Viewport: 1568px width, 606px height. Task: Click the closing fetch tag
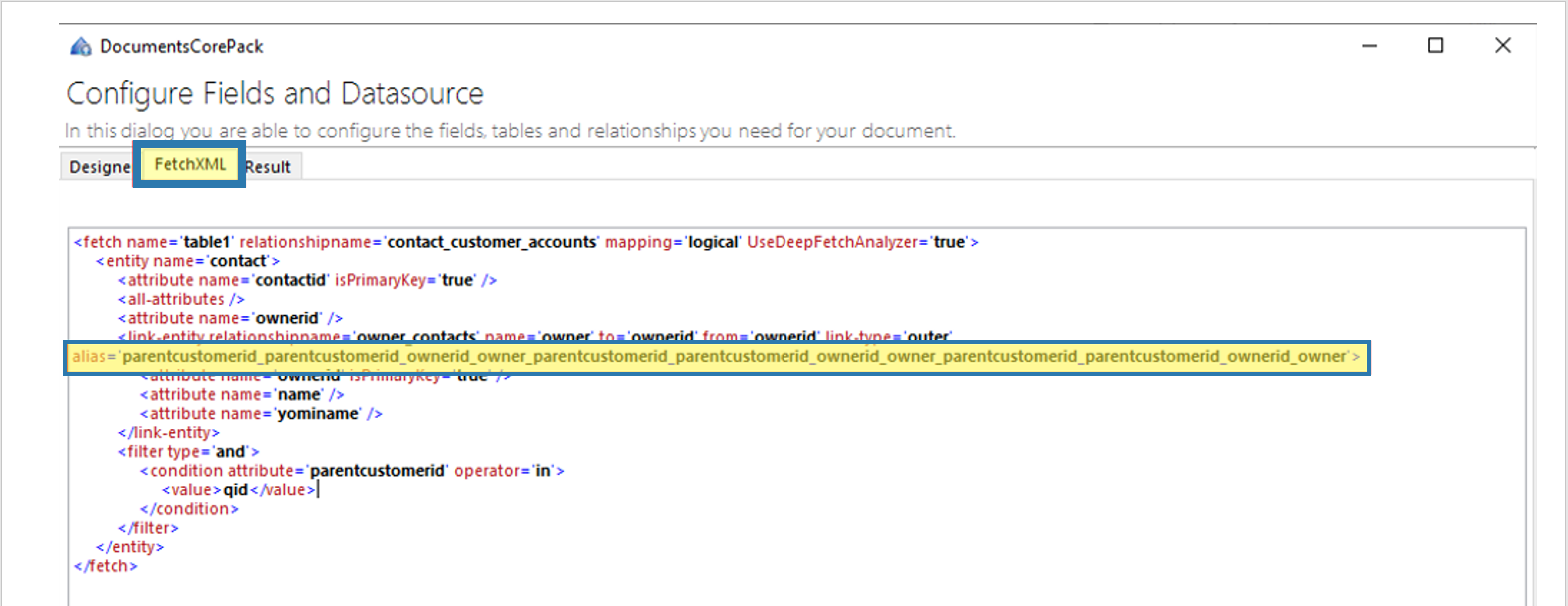[105, 566]
